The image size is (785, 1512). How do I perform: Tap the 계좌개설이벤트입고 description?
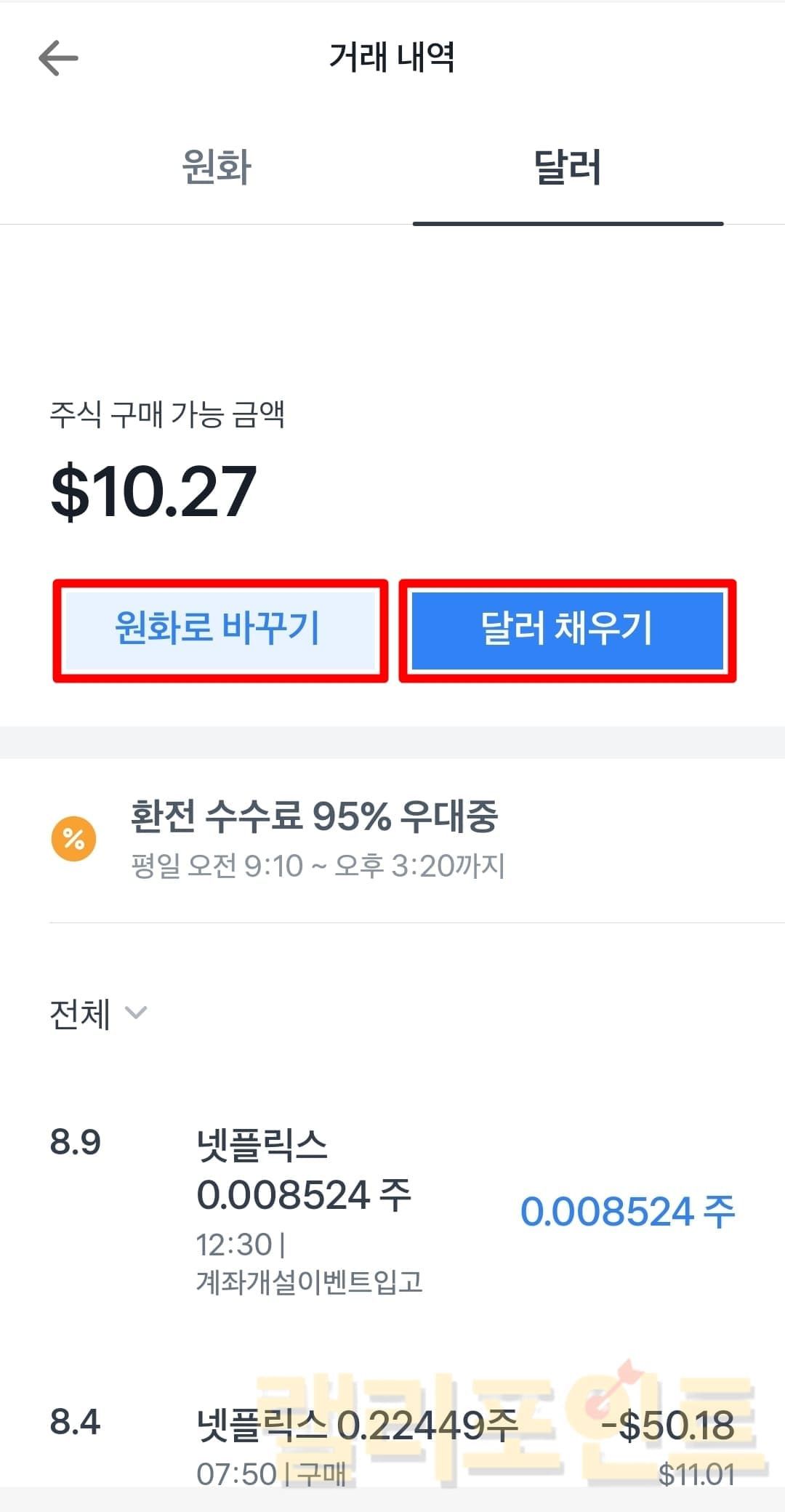[309, 1282]
